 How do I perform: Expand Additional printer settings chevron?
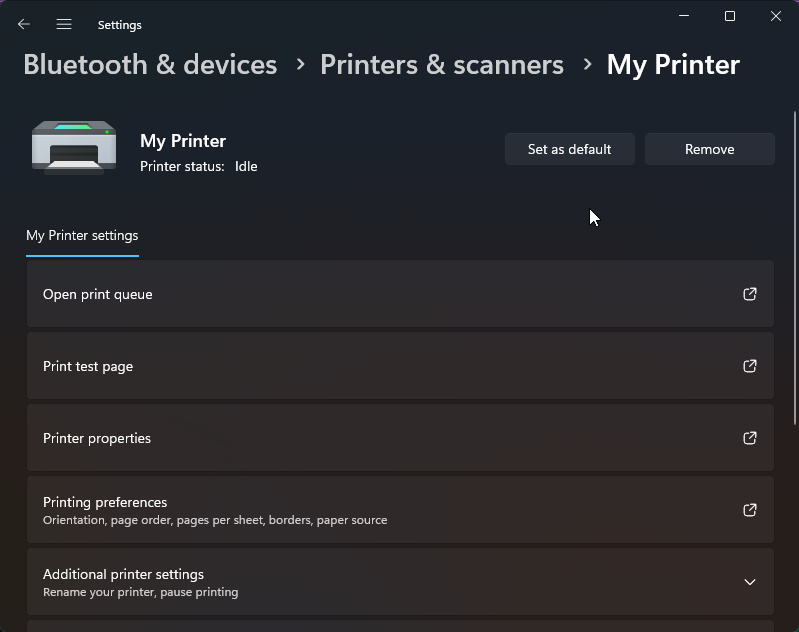point(750,582)
